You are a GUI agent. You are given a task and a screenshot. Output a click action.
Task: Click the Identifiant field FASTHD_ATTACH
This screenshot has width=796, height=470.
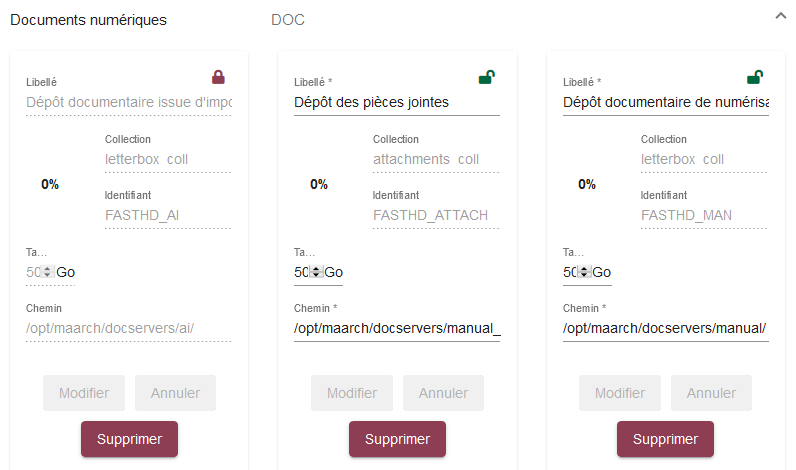[x=435, y=215]
